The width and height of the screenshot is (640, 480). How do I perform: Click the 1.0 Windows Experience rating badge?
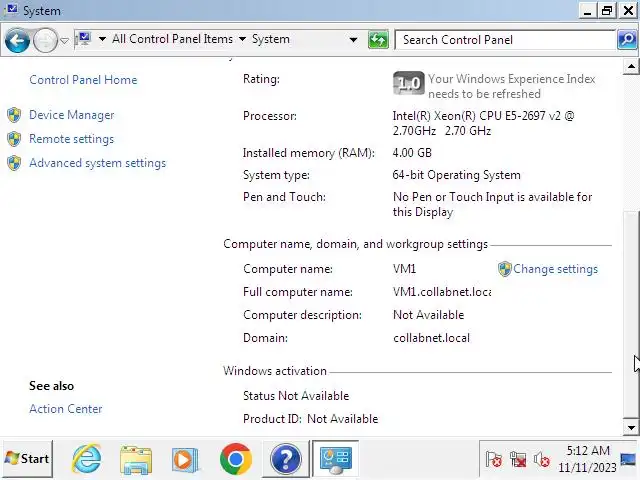pos(409,83)
